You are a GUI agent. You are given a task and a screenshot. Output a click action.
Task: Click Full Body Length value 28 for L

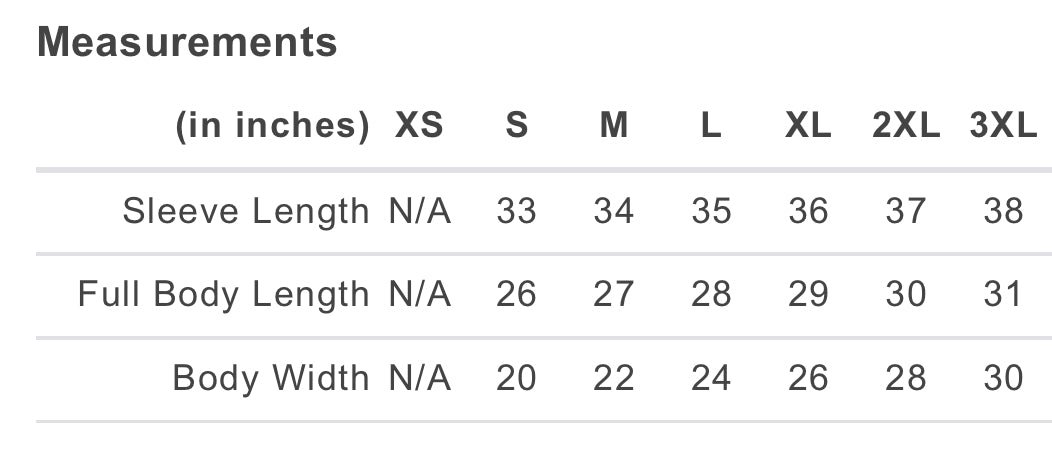pos(711,295)
